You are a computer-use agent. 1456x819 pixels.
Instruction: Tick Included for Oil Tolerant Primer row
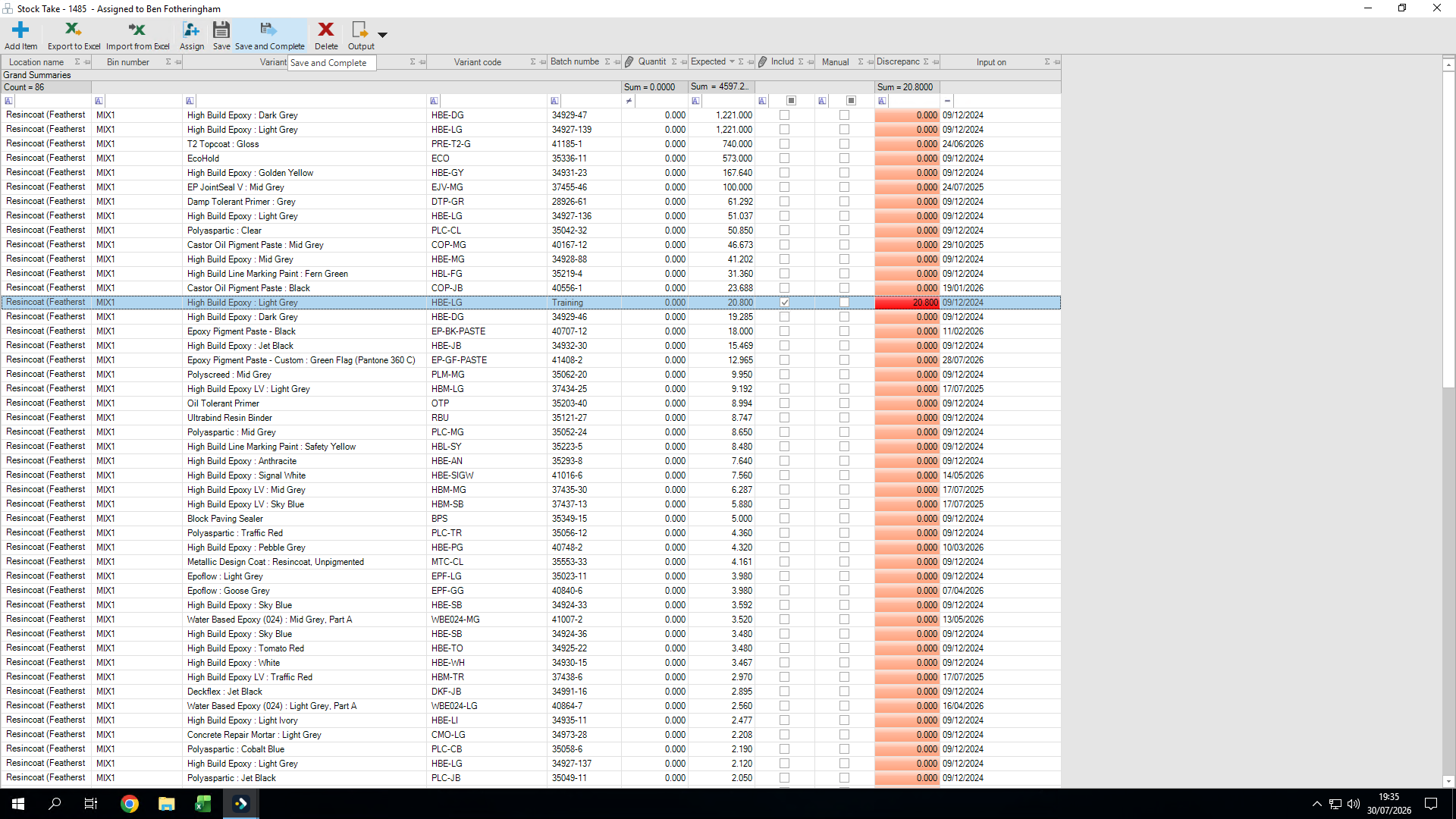(x=785, y=403)
